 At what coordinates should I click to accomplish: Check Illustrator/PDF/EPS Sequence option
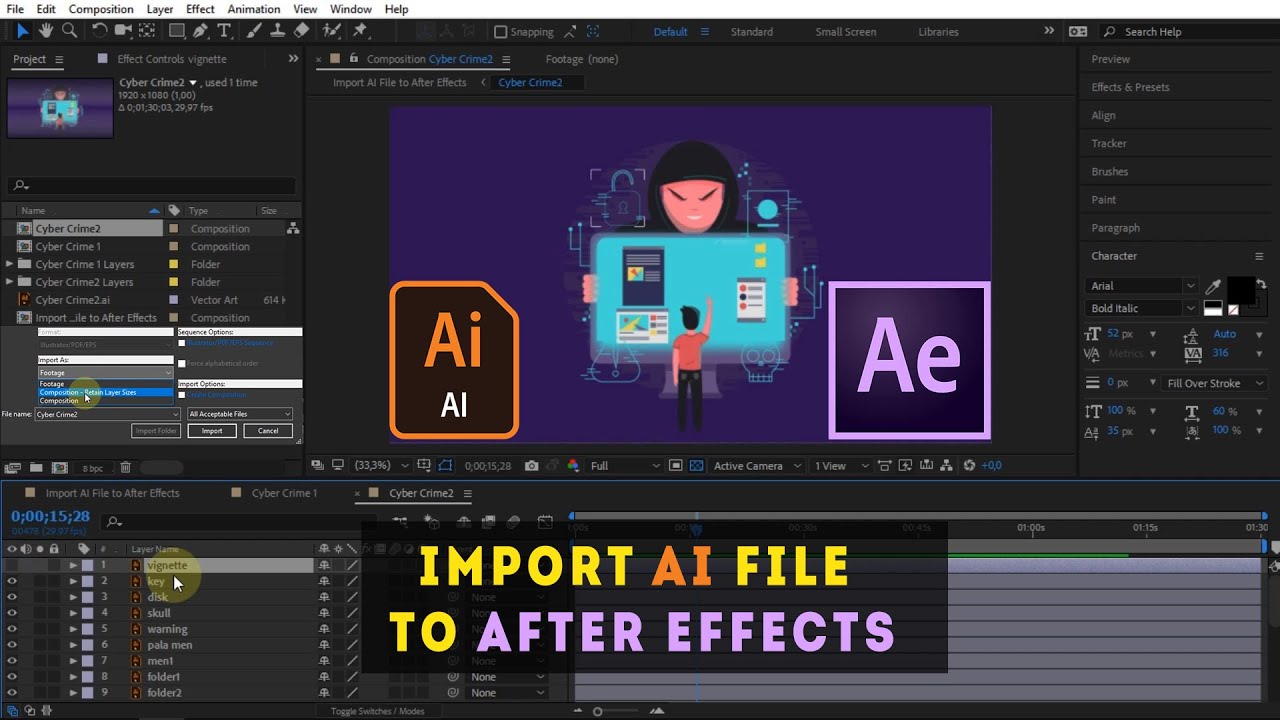181,343
